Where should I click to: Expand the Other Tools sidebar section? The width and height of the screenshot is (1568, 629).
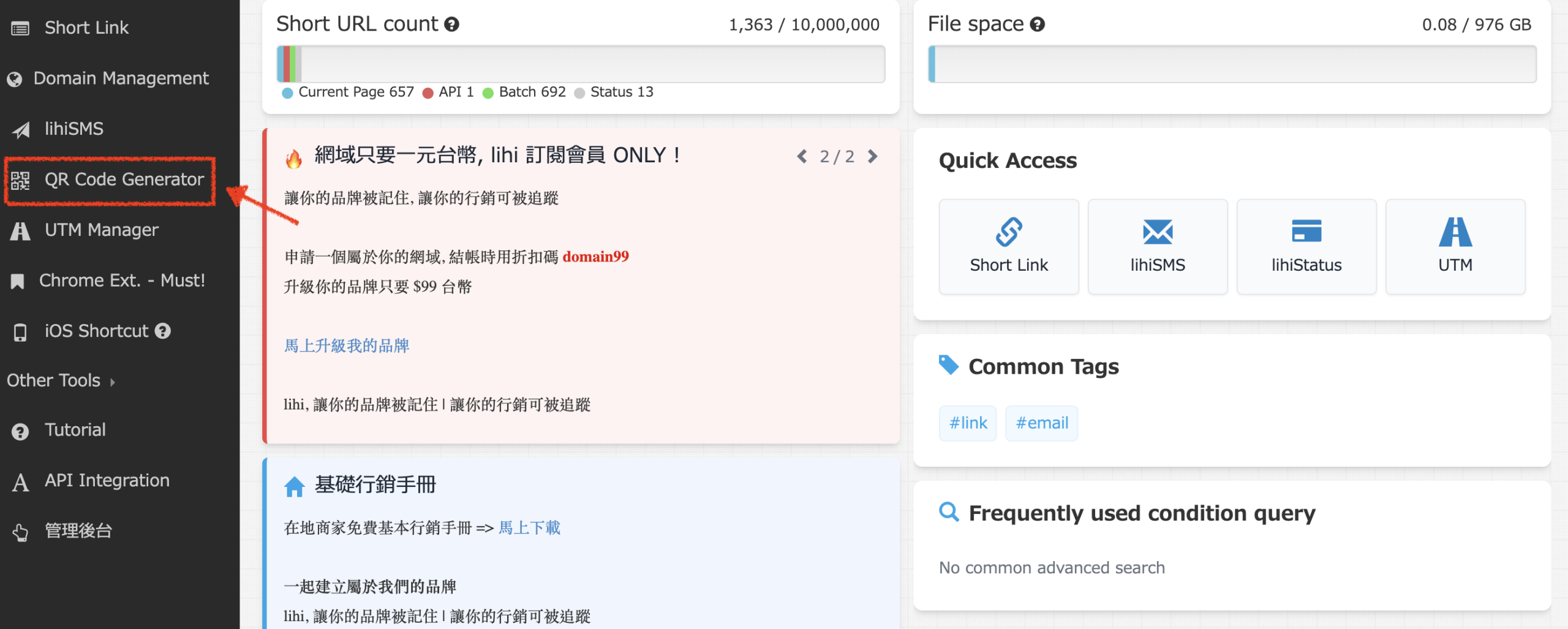click(60, 380)
